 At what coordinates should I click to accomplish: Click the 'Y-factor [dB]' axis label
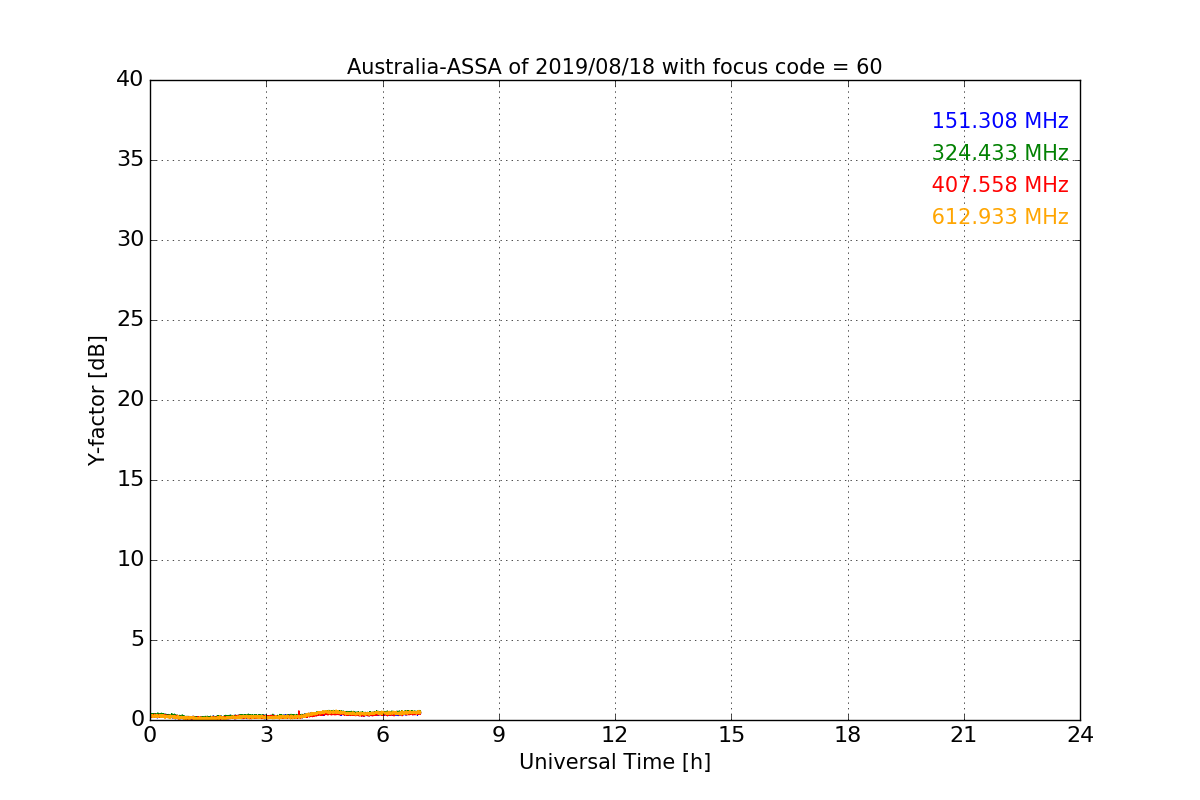[x=97, y=400]
